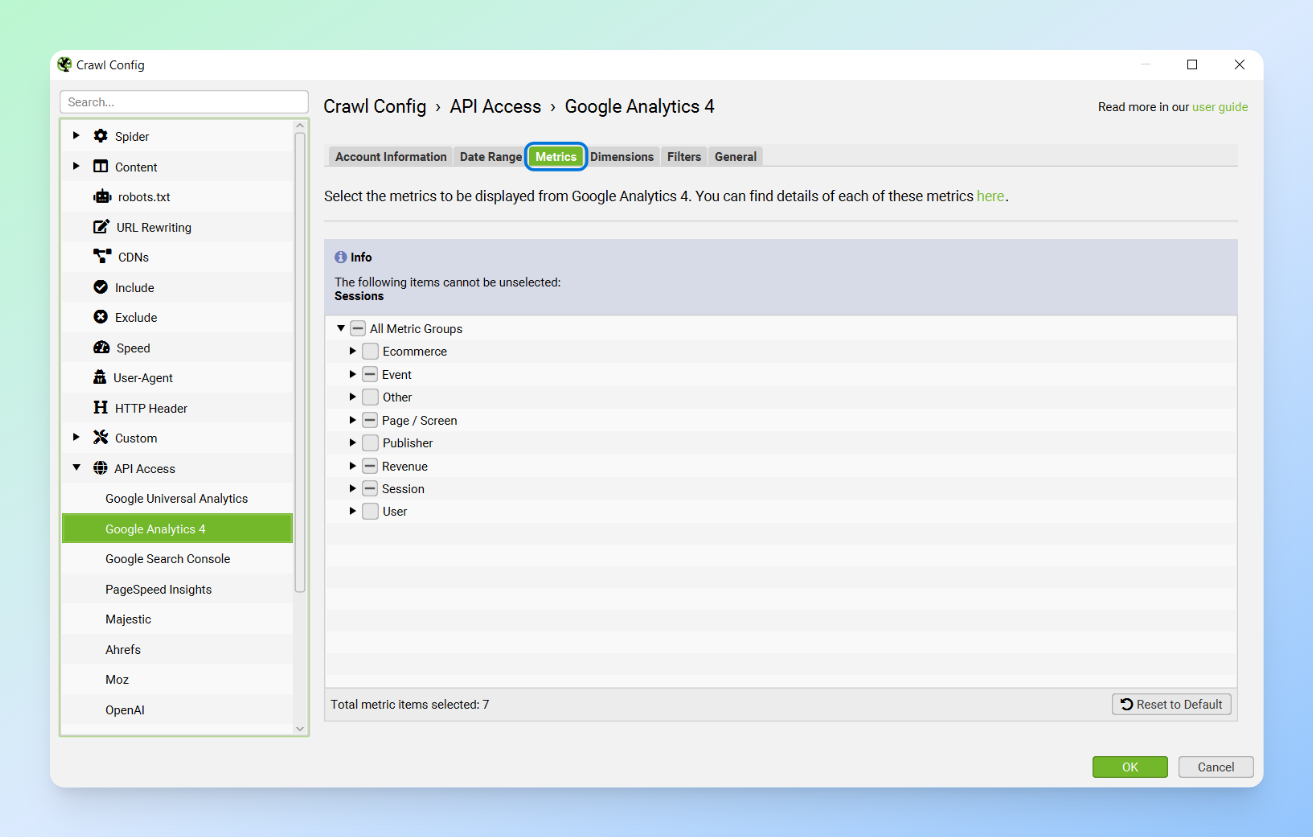Screen dimensions: 1313x837
Task: Check the User metric group checkbox
Action: tap(371, 512)
